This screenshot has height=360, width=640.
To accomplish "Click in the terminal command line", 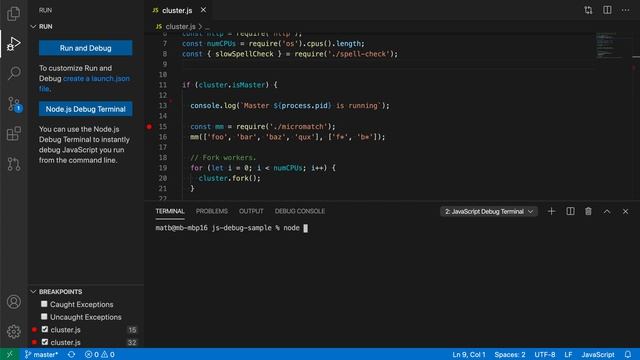I will pyautogui.click(x=231, y=228).
